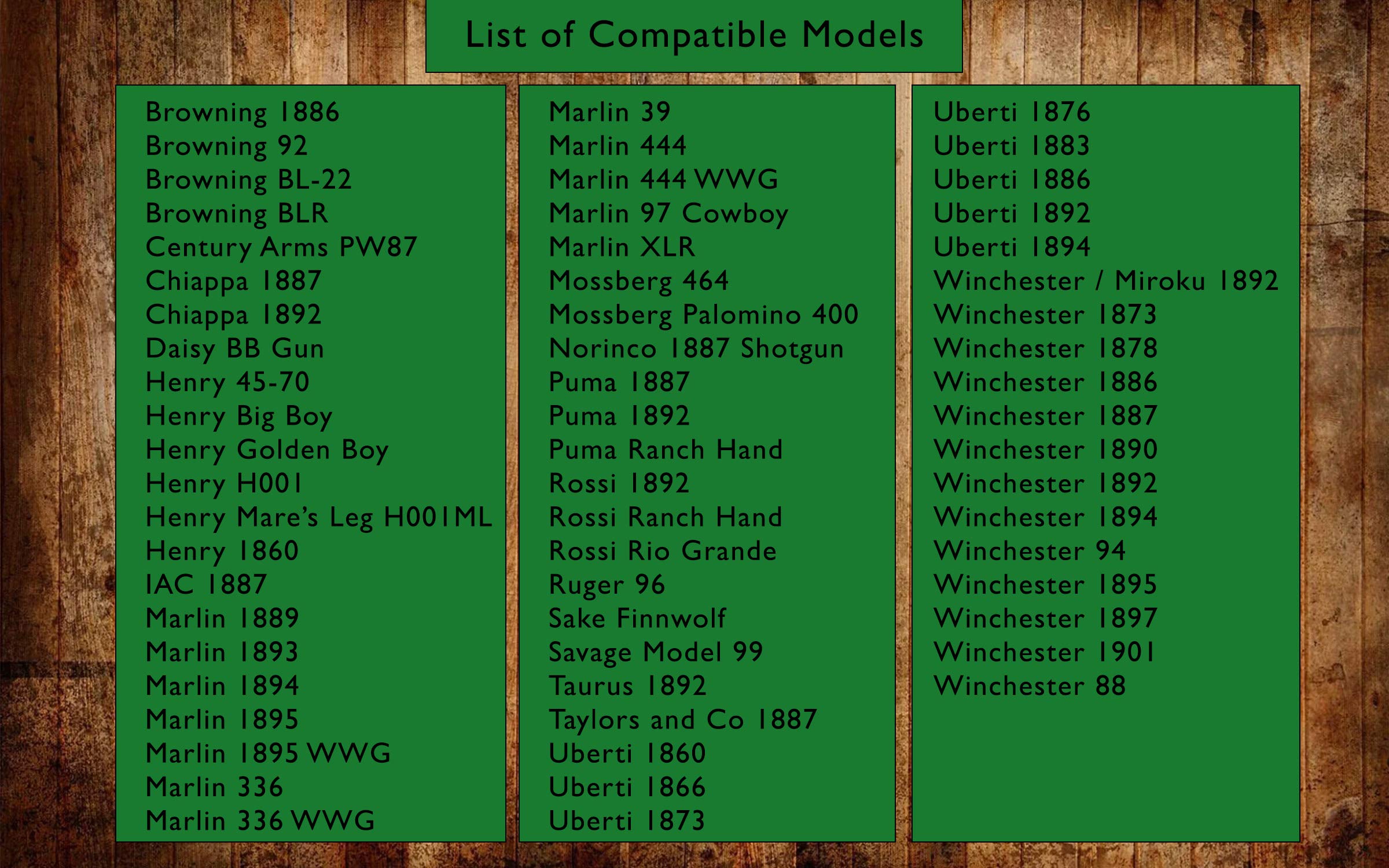
Task: Click the Browning BL-22 entry
Action: 248,180
